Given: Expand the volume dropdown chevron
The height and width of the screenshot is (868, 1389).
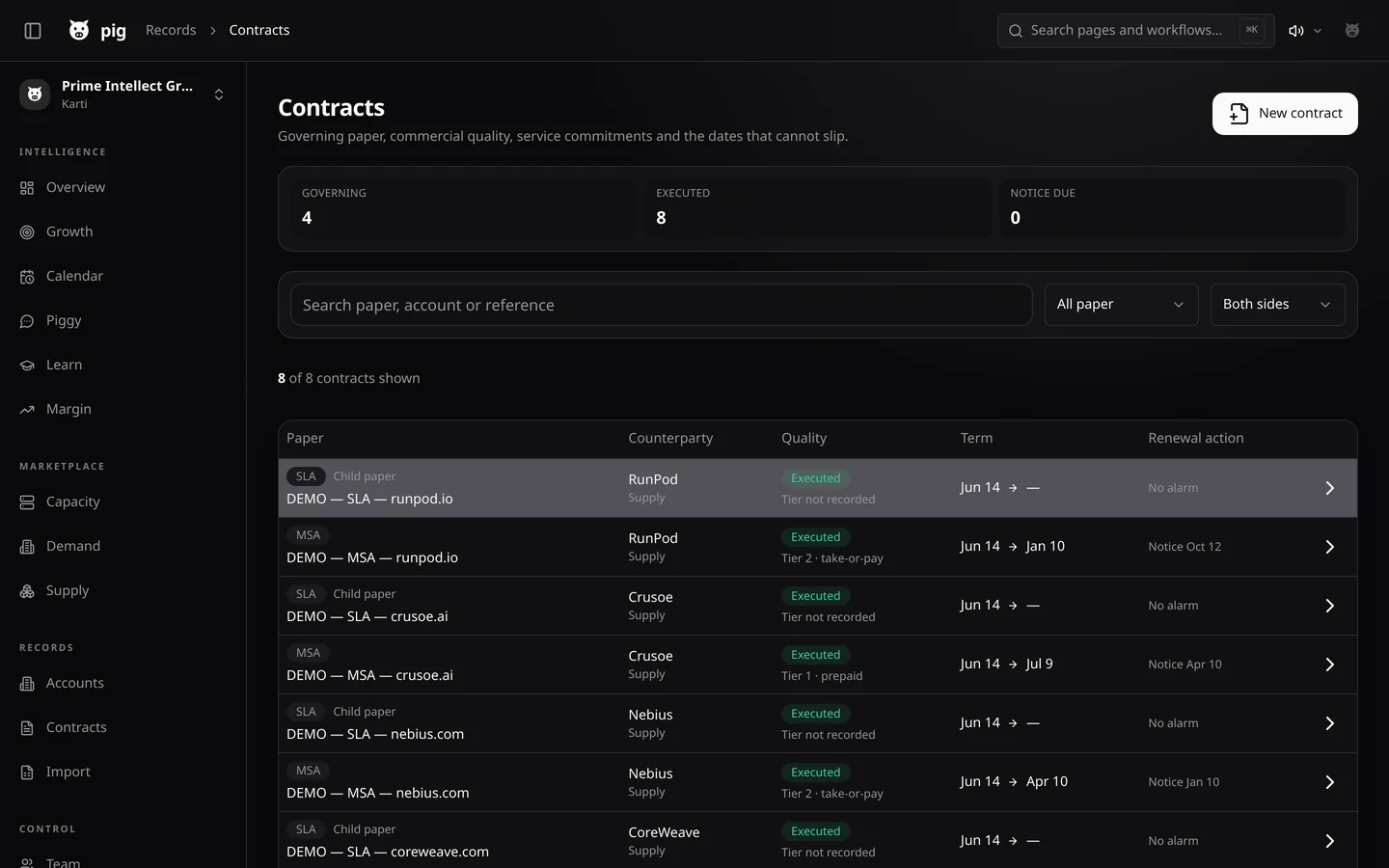Looking at the screenshot, I should (x=1318, y=31).
